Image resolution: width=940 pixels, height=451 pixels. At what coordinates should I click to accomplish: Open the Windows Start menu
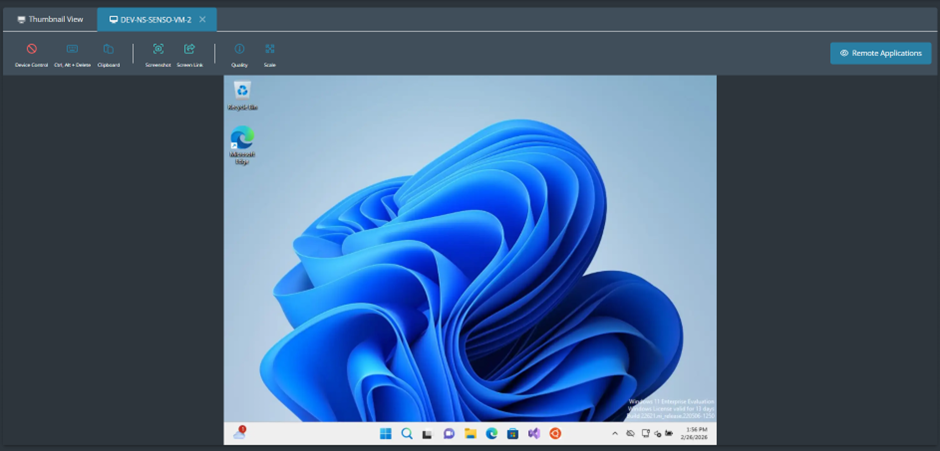(x=385, y=434)
